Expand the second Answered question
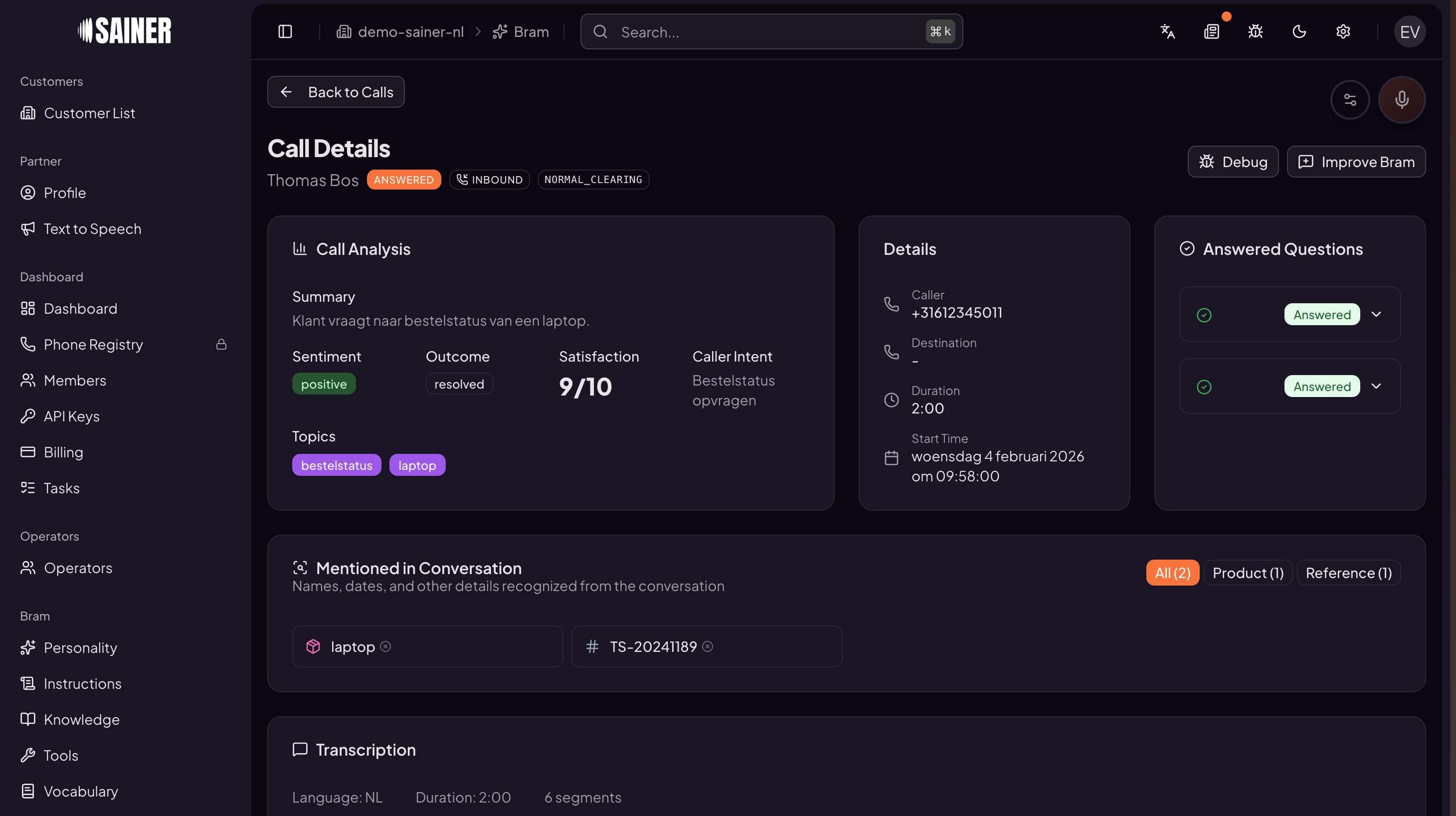Image resolution: width=1456 pixels, height=816 pixels. pos(1376,386)
